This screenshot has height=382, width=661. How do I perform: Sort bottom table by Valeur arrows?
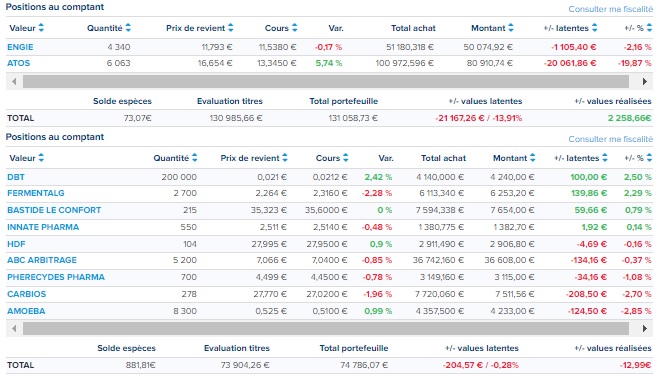coord(41,158)
